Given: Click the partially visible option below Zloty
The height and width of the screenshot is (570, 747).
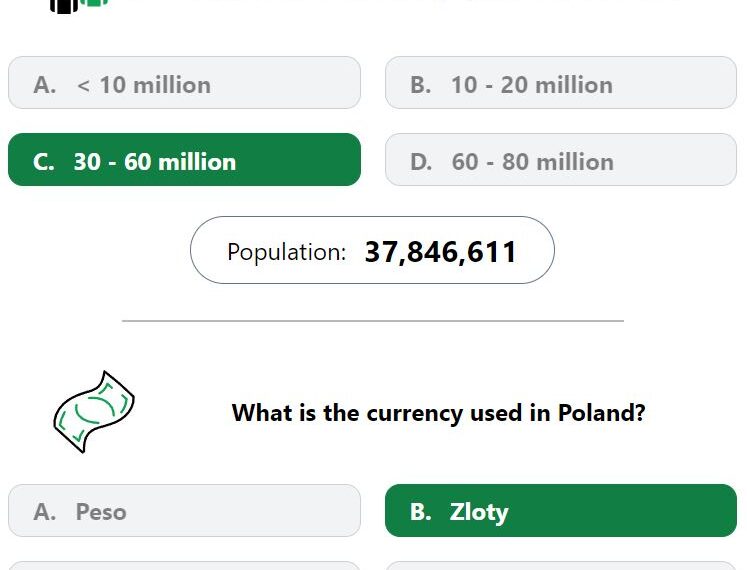Looking at the screenshot, I should coord(561,566).
